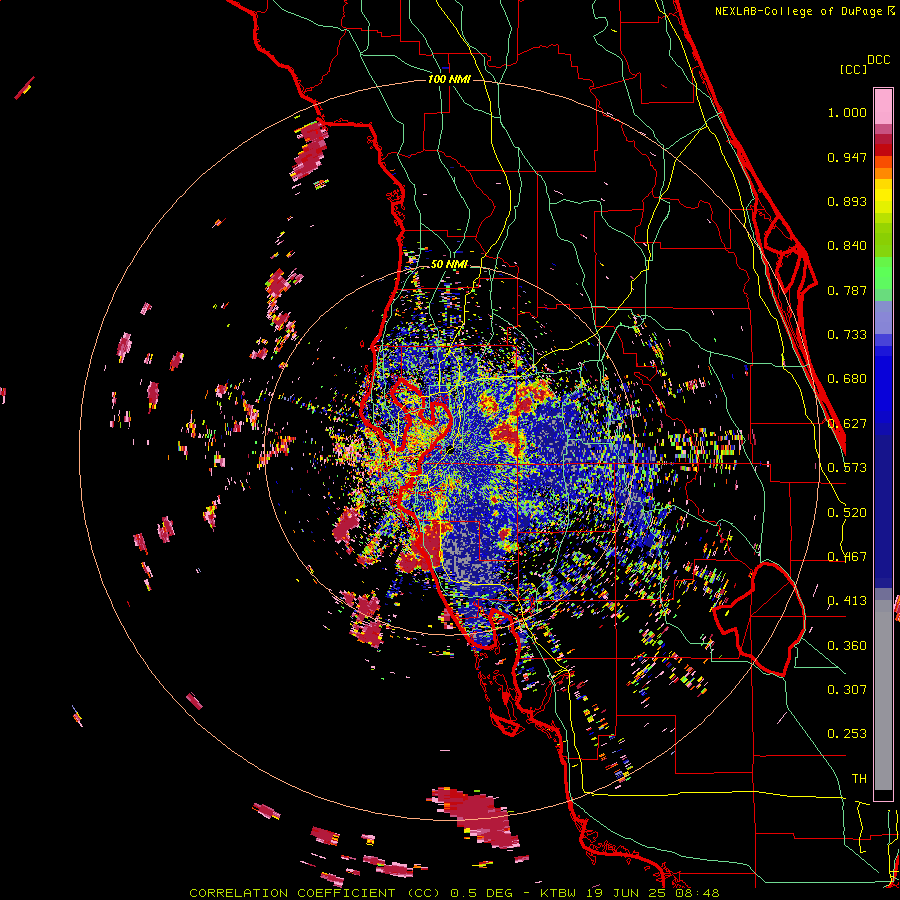Click the KTBW station identifier in the caption
Image resolution: width=900 pixels, height=900 pixels.
pyautogui.click(x=560, y=893)
